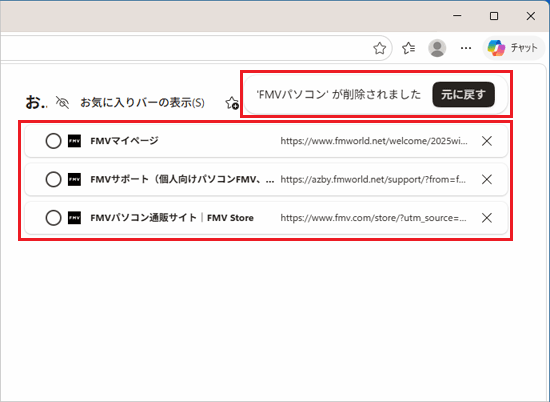Click the FMV favicon beside FMVサポート
The height and width of the screenshot is (402, 550).
point(74,180)
